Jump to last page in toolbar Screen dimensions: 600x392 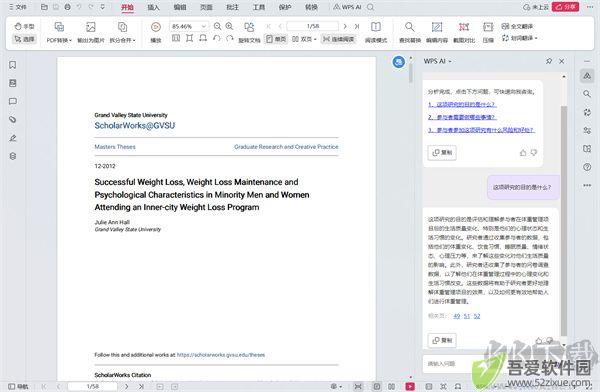coord(357,26)
